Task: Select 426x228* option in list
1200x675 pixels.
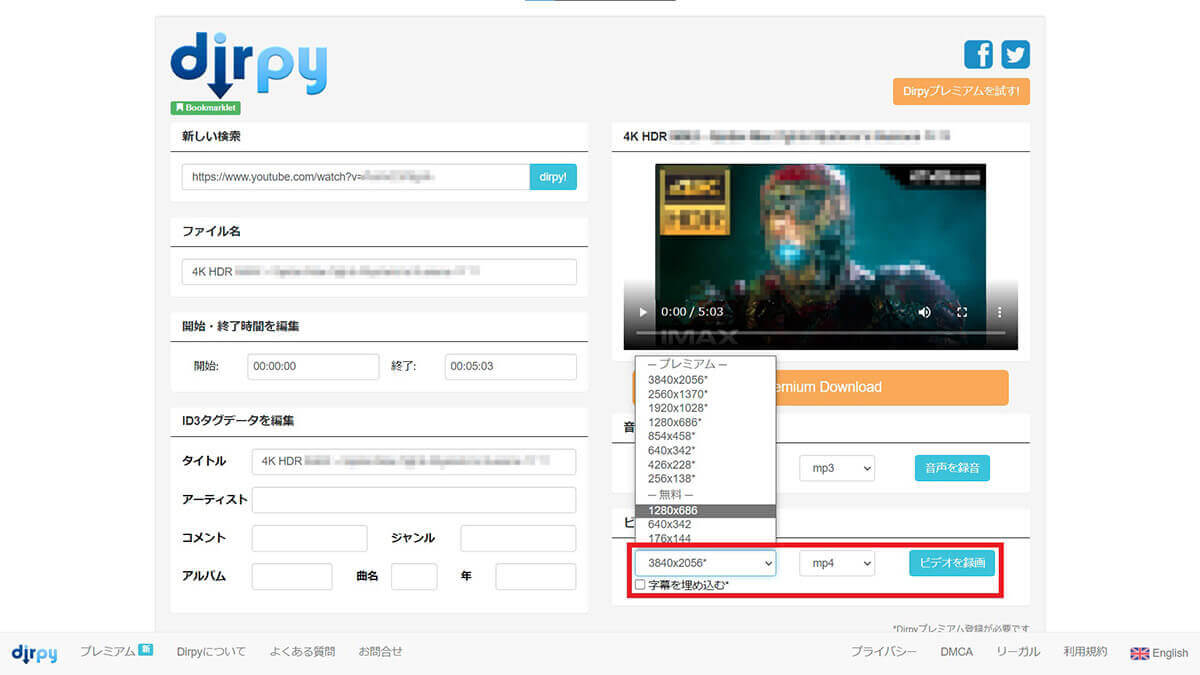Action: tap(705, 464)
